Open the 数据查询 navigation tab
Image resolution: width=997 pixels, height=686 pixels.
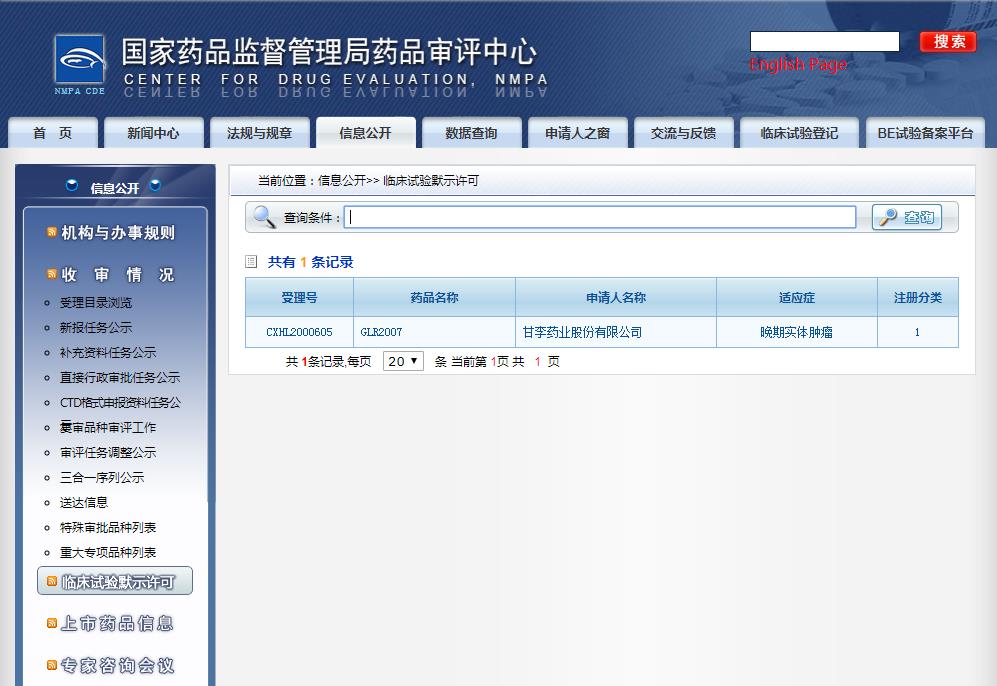471,133
